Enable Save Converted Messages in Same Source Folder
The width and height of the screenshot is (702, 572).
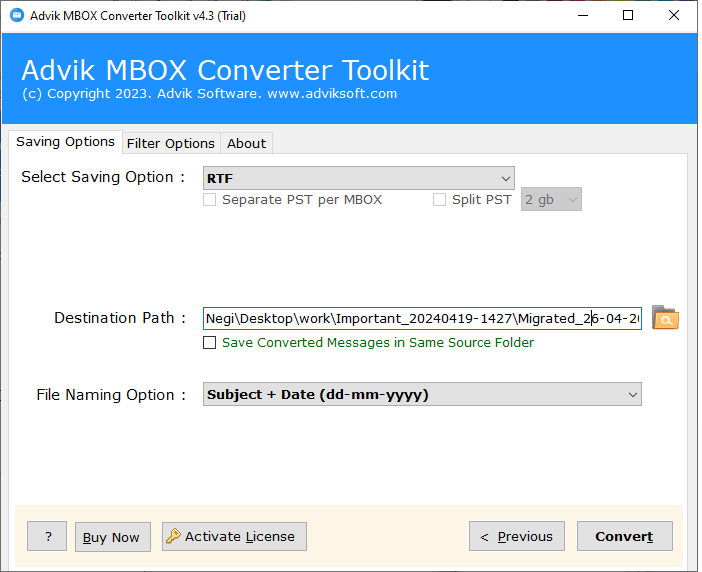coord(210,342)
